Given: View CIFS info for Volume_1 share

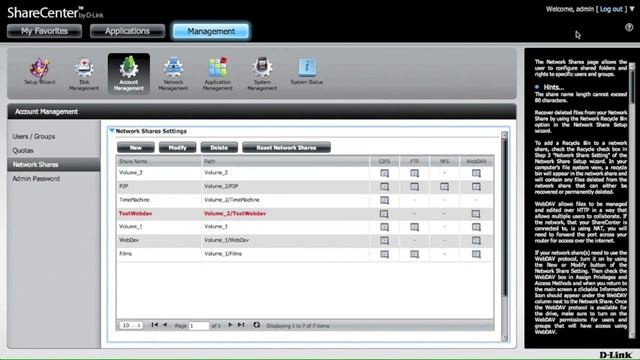Looking at the screenshot, I should [x=384, y=227].
